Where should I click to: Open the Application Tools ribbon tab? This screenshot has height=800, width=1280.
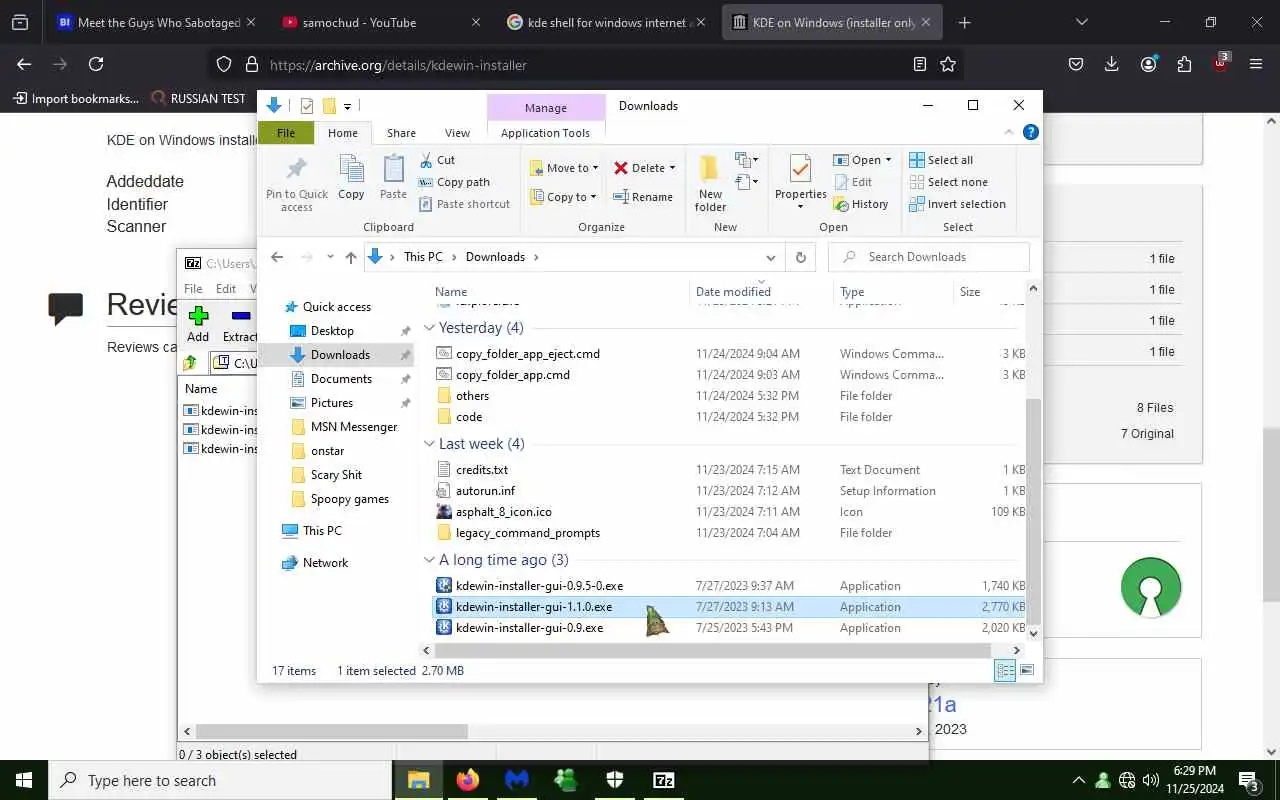click(545, 133)
